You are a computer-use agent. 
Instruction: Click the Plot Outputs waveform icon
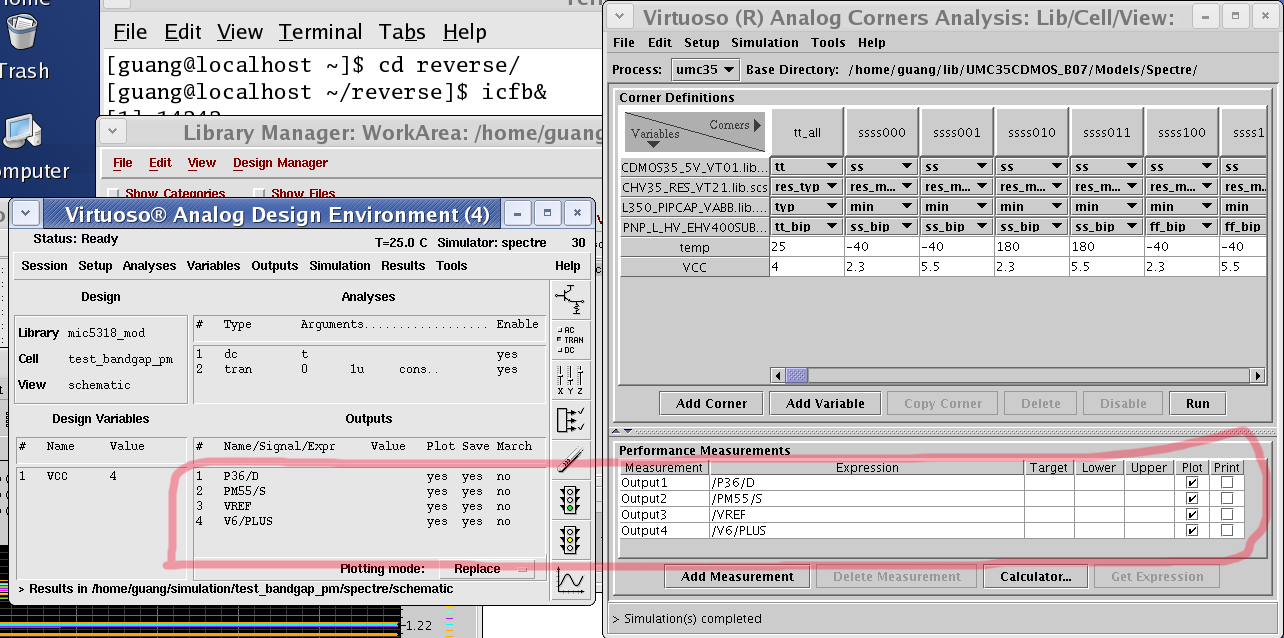(x=570, y=580)
